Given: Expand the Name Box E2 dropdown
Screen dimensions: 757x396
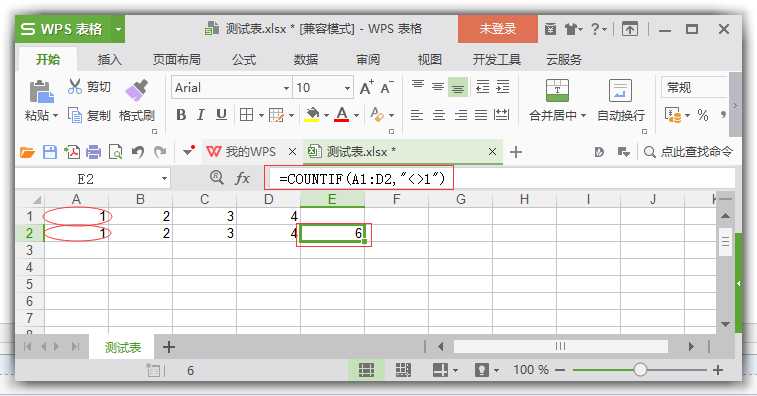Looking at the screenshot, I should [x=164, y=179].
